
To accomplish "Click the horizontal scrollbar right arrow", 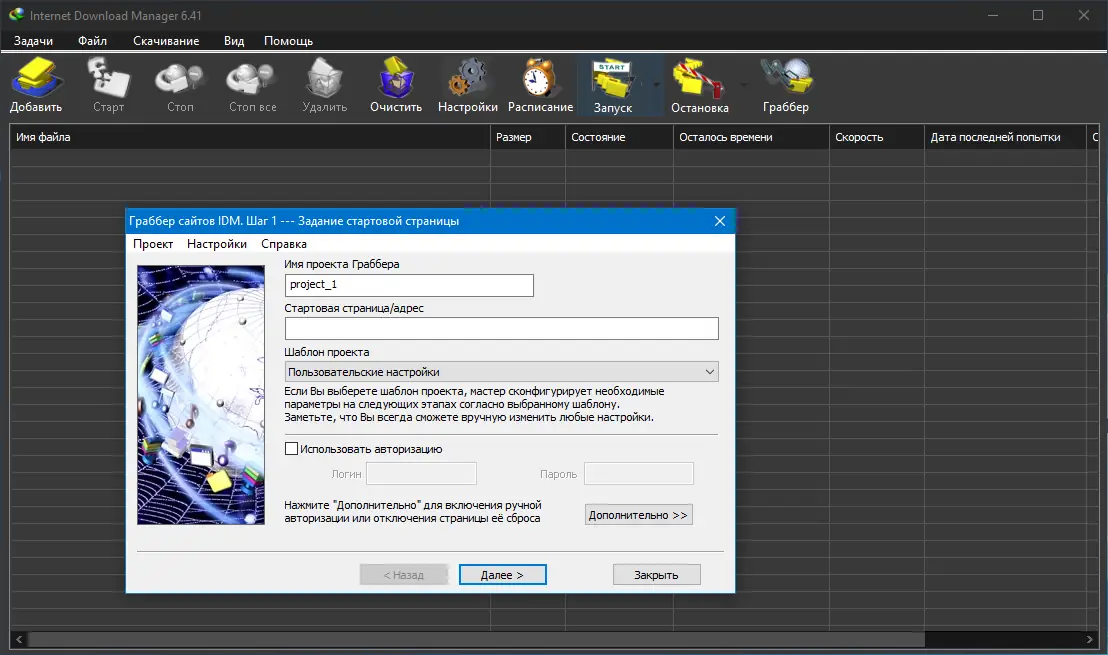I will [x=1090, y=639].
